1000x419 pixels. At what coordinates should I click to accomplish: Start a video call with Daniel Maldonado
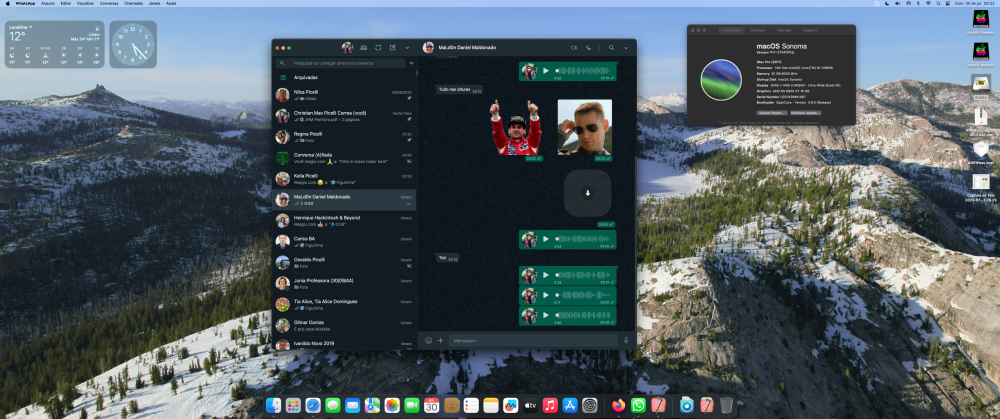[574, 48]
